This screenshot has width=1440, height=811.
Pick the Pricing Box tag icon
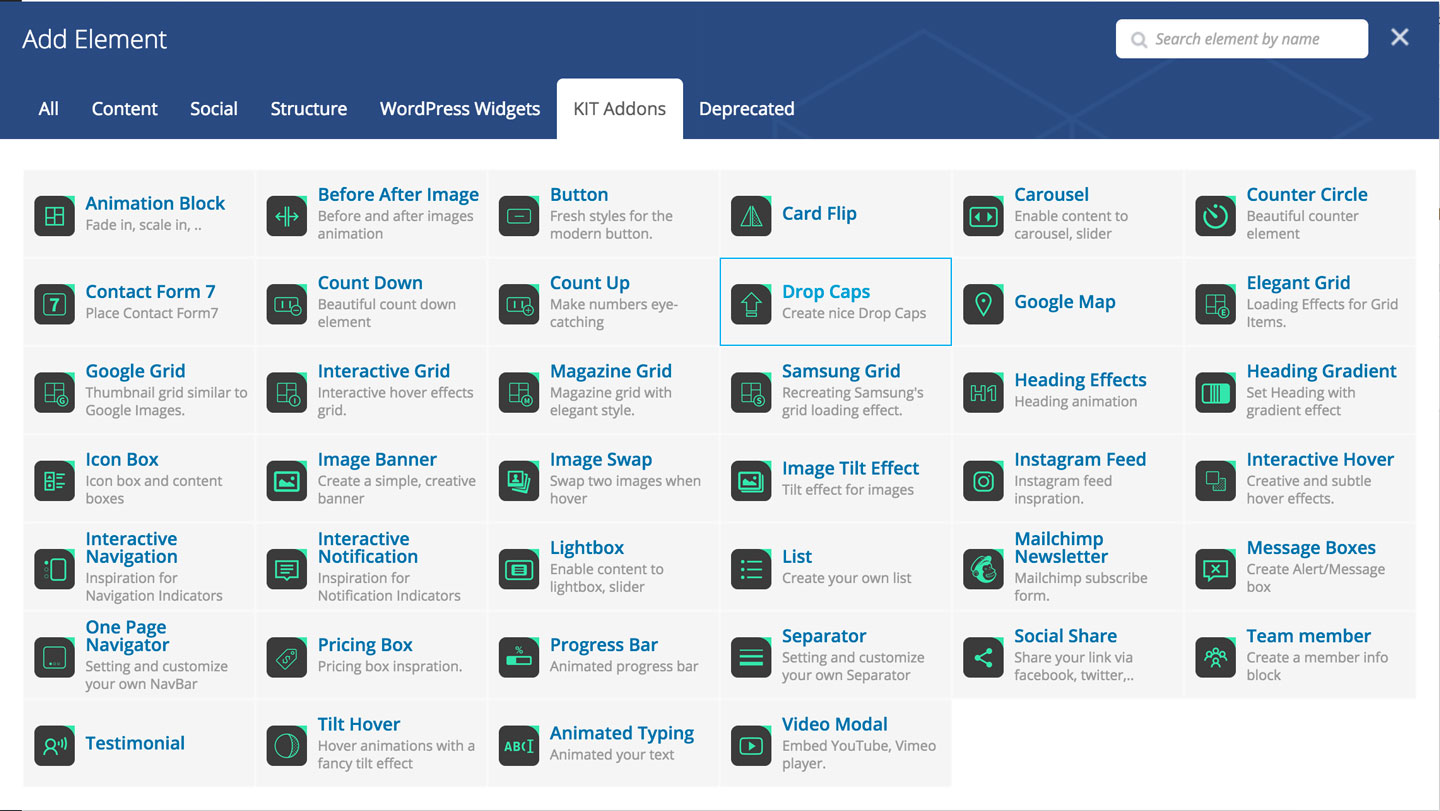coord(286,658)
